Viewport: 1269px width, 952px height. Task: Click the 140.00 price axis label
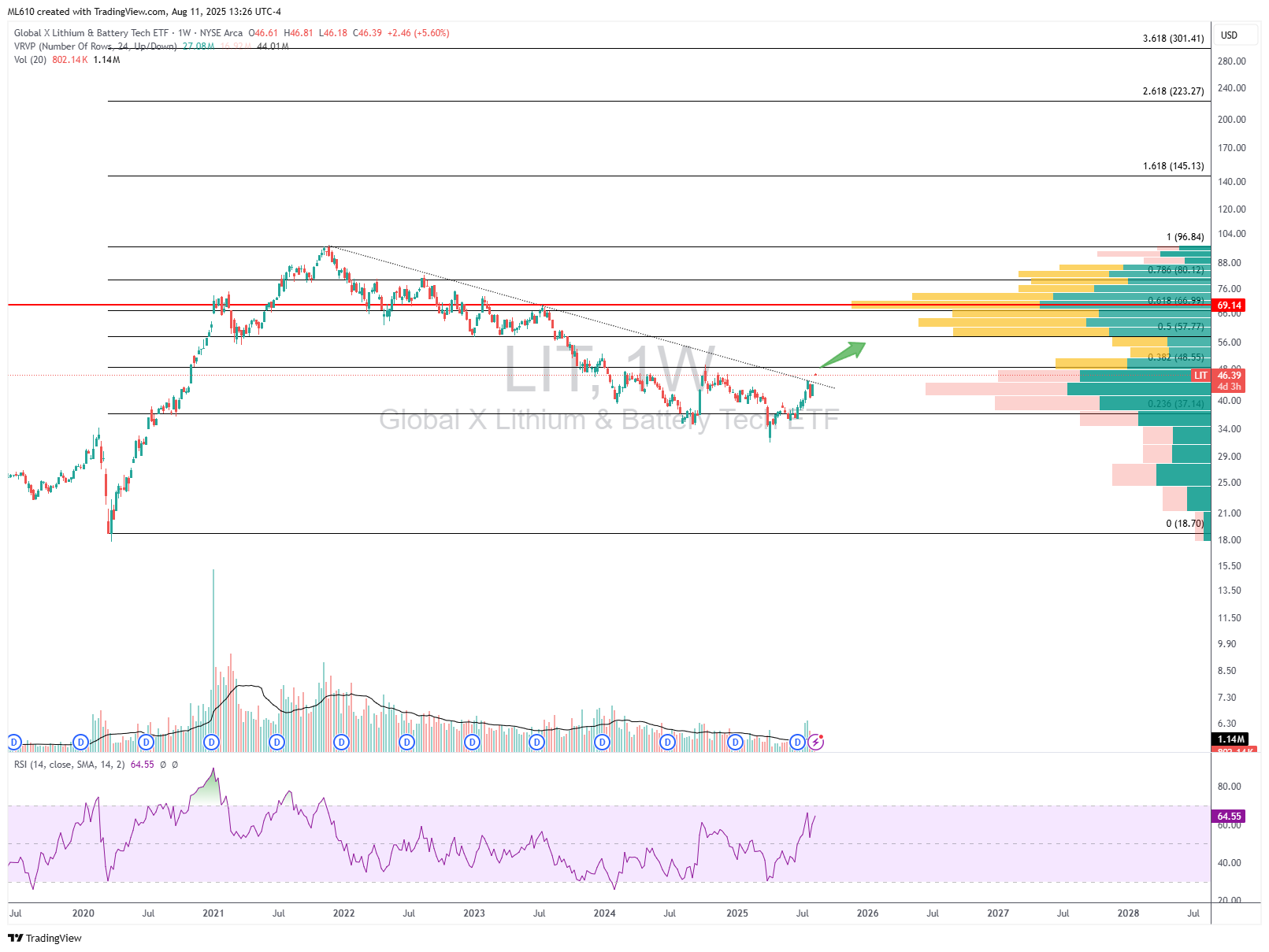point(1231,182)
